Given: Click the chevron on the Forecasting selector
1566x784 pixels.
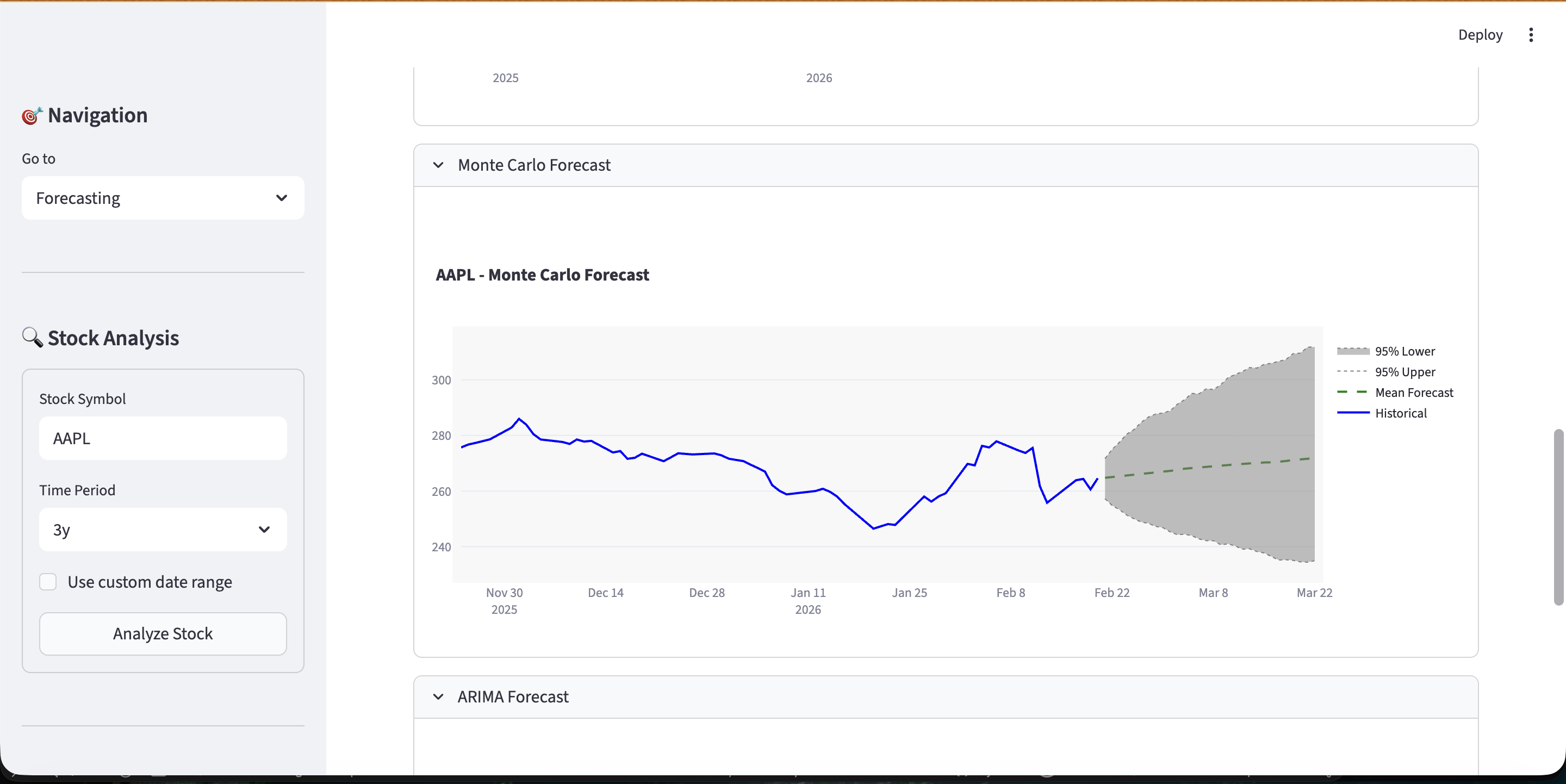Looking at the screenshot, I should [x=282, y=198].
